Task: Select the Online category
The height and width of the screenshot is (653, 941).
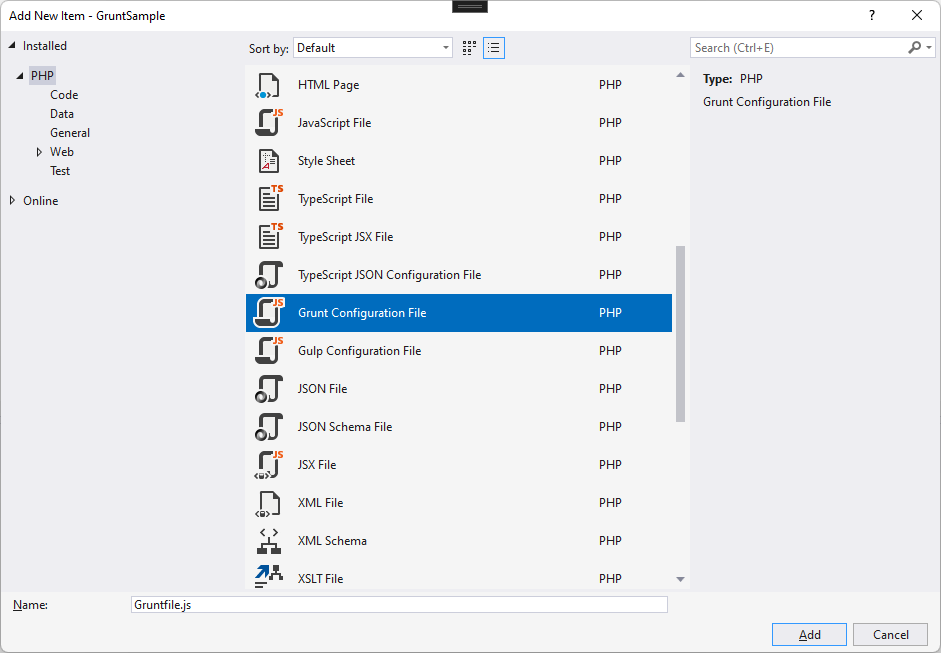Action: pos(41,201)
